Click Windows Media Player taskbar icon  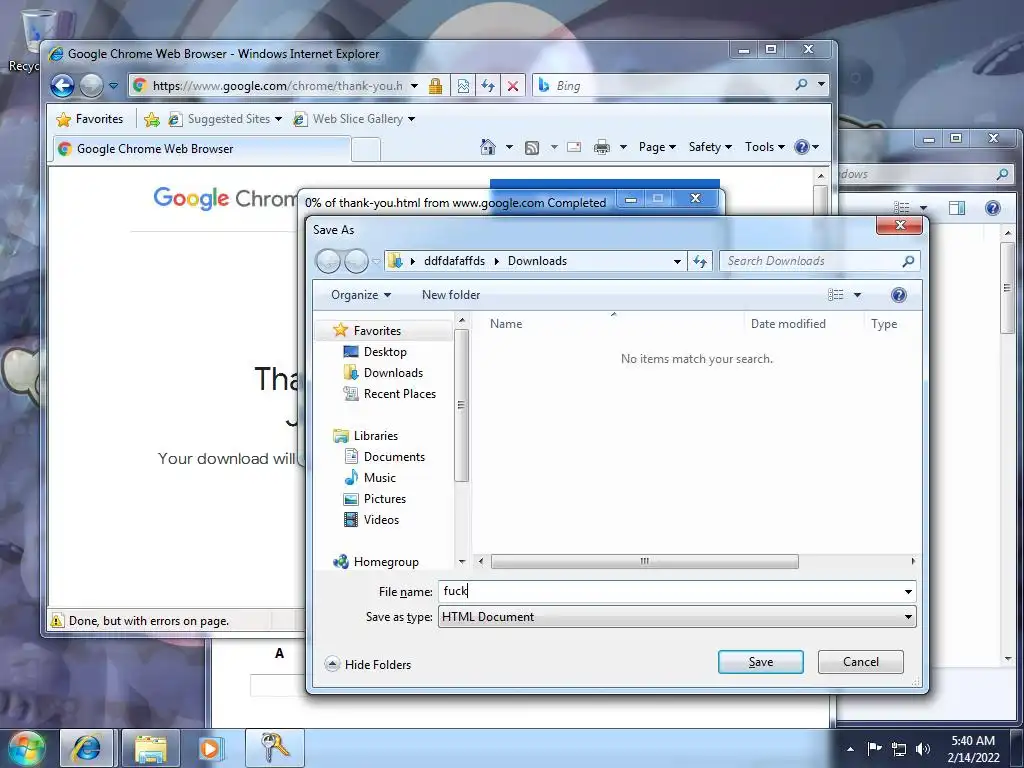[x=210, y=748]
